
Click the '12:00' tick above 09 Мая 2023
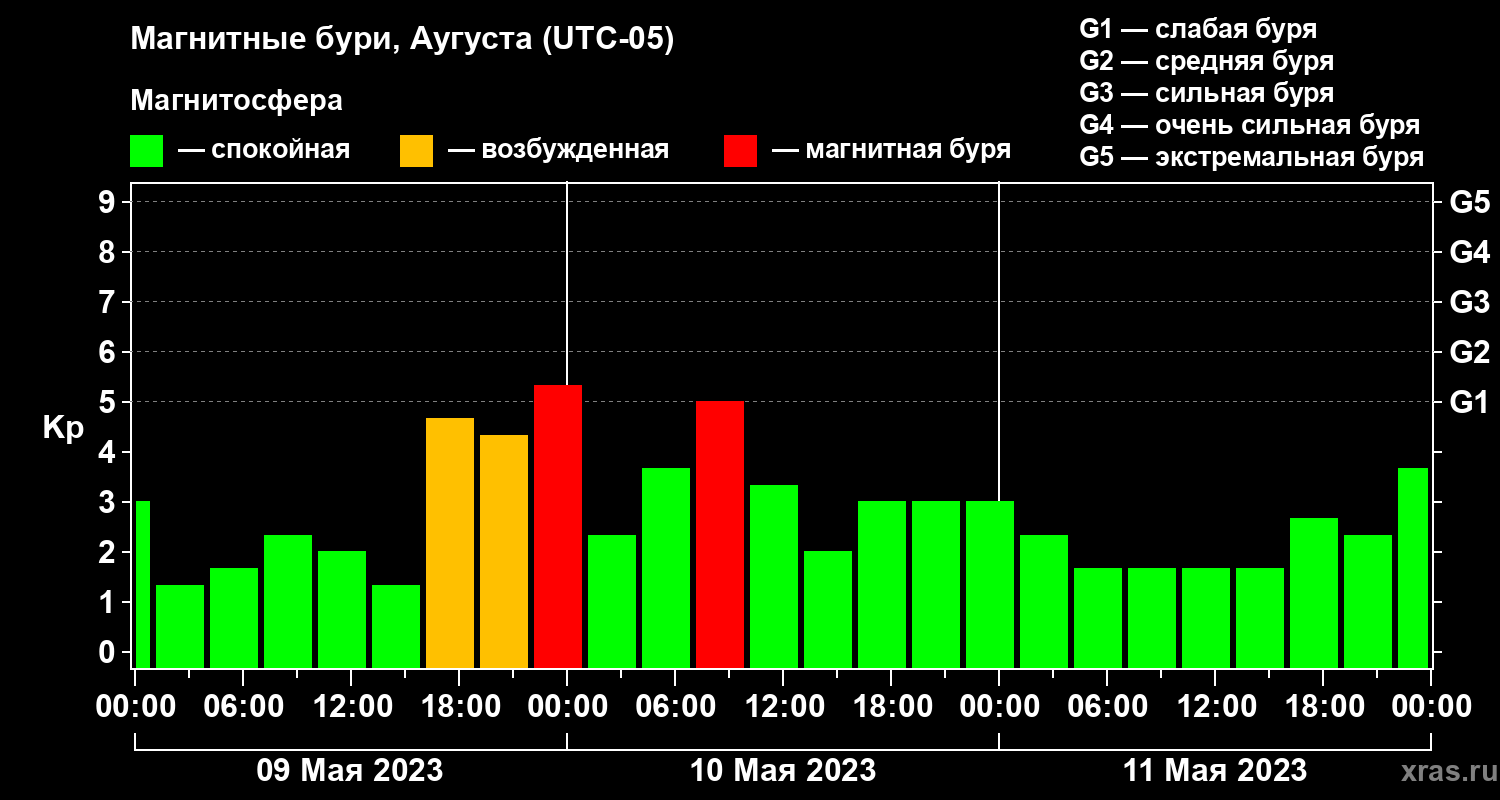pyautogui.click(x=351, y=706)
